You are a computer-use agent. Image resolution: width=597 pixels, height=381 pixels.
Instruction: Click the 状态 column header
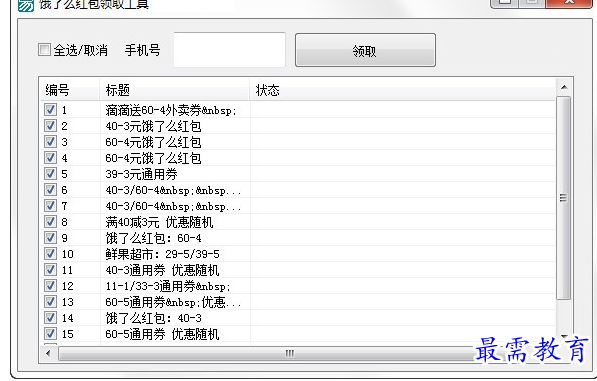click(x=403, y=90)
